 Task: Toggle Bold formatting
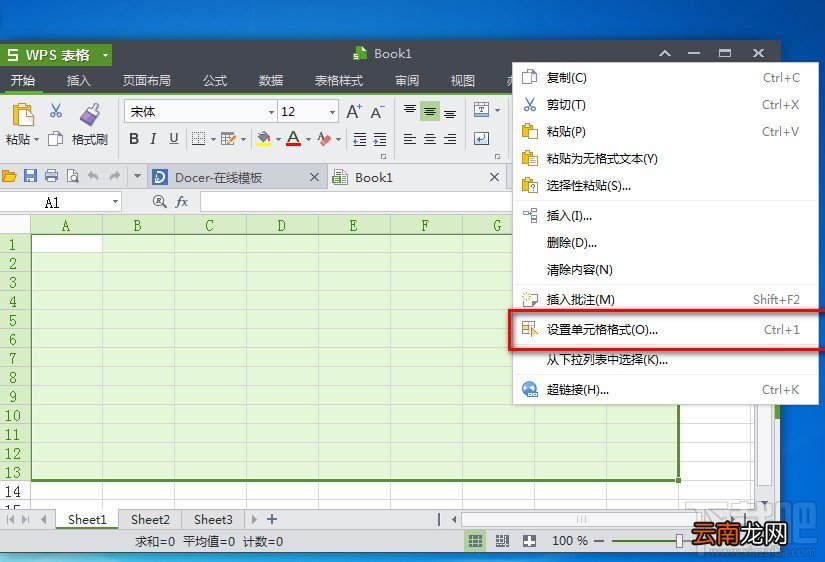pos(134,139)
